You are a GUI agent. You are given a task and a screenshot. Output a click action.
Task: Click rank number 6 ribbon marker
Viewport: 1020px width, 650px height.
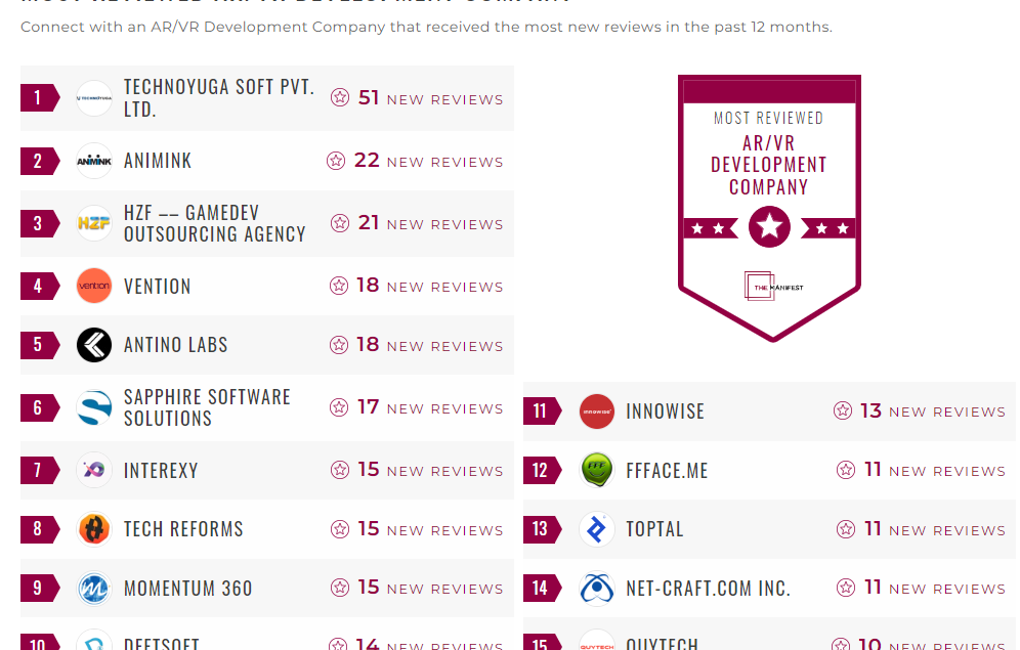[x=39, y=408]
